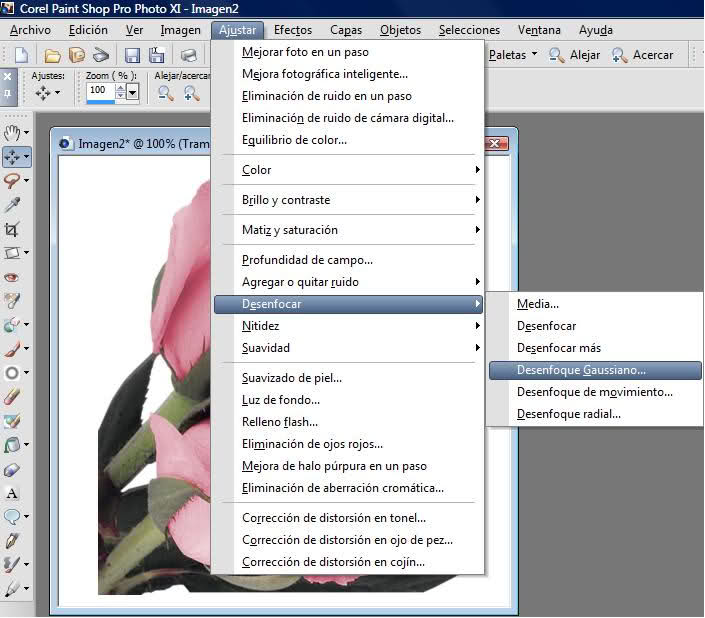Open the Capas menu

346,30
